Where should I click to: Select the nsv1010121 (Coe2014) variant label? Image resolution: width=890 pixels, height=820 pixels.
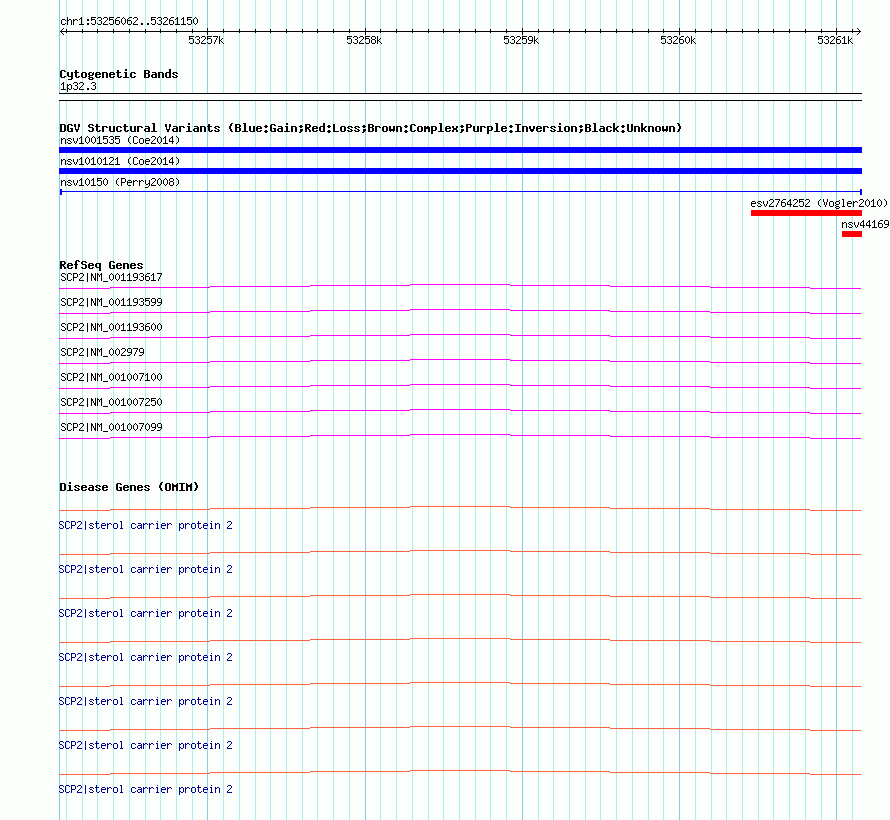pyautogui.click(x=120, y=161)
